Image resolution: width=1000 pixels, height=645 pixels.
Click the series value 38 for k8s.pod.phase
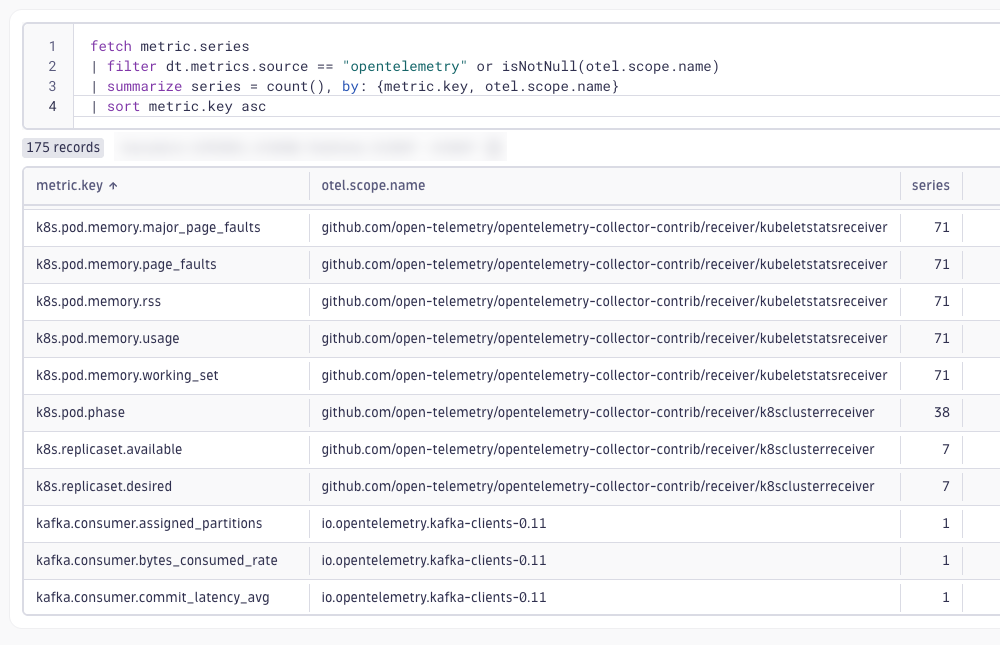click(x=942, y=412)
